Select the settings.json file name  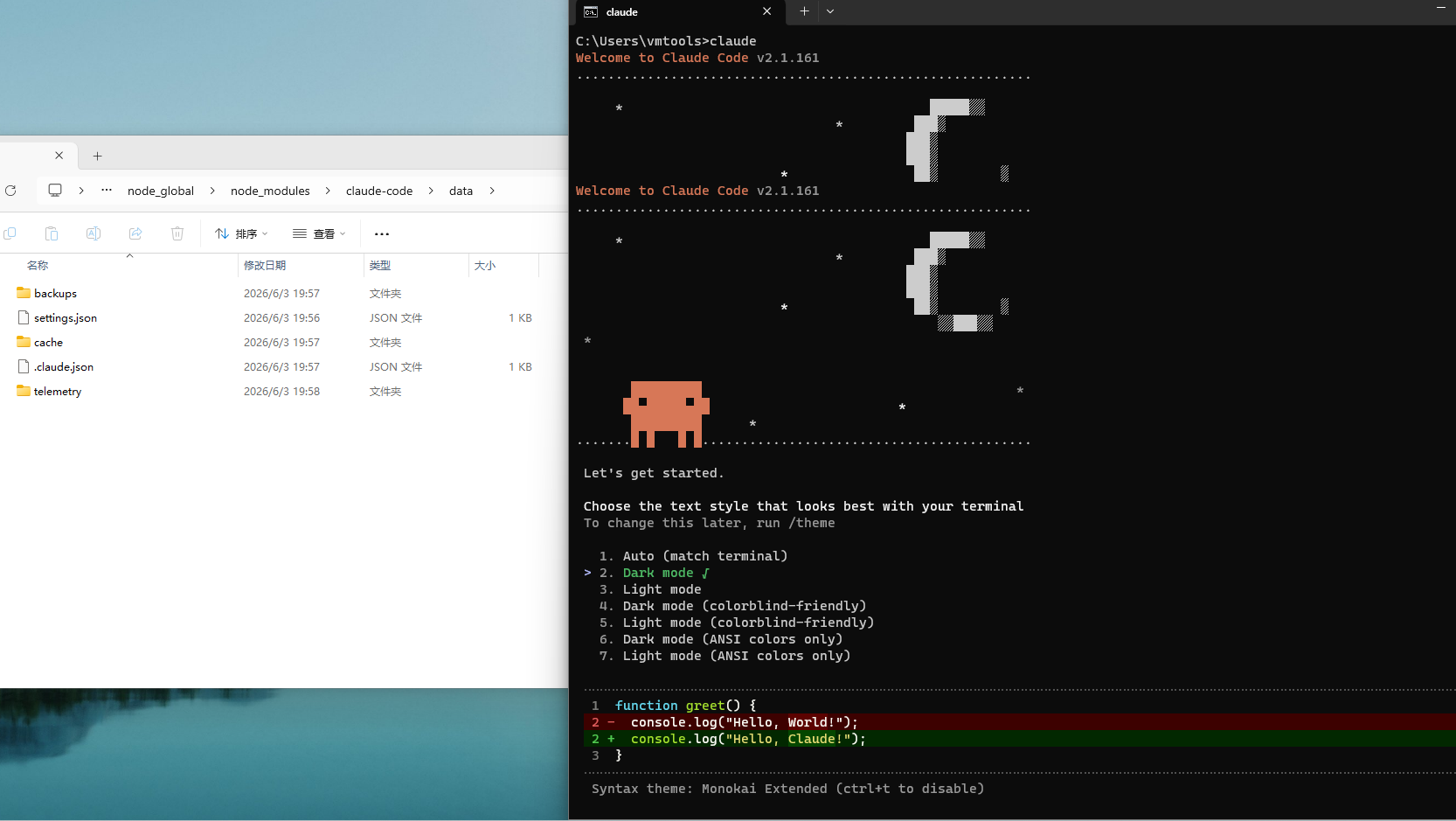66,317
